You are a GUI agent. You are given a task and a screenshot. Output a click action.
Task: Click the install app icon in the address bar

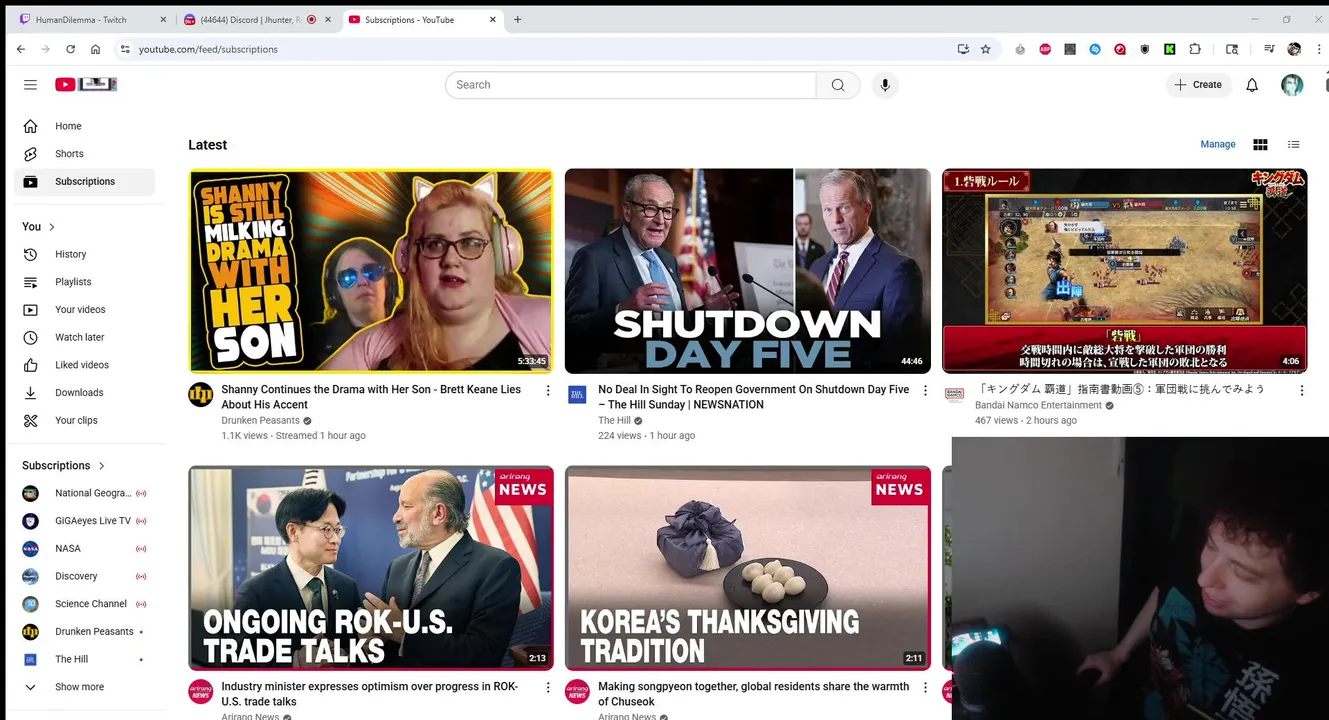click(x=963, y=49)
